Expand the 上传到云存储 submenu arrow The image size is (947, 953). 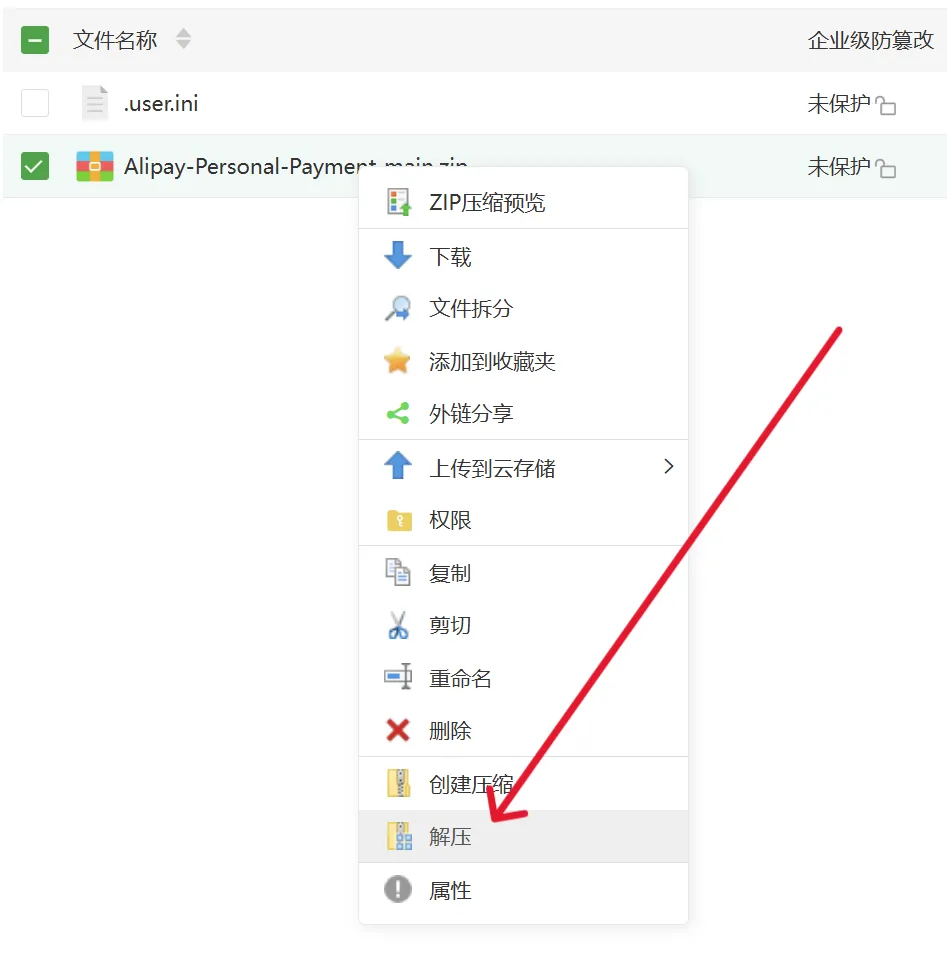pyautogui.click(x=669, y=467)
